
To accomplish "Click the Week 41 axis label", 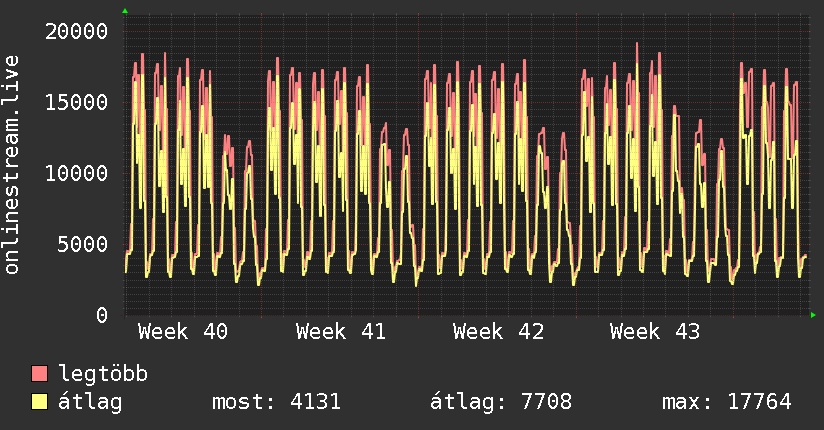I will click(x=341, y=332).
